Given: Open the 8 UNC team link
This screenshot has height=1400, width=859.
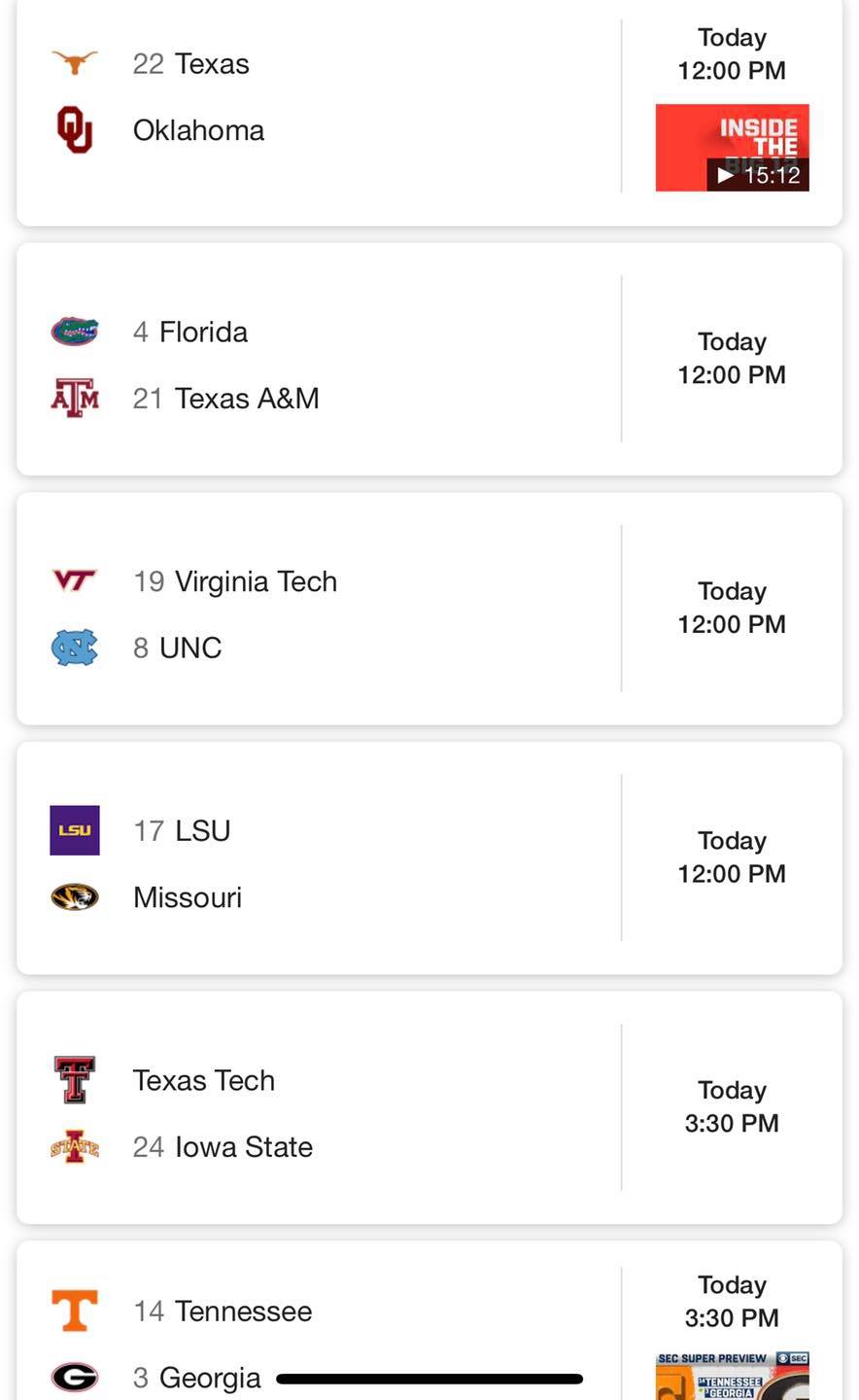Looking at the screenshot, I should (178, 647).
